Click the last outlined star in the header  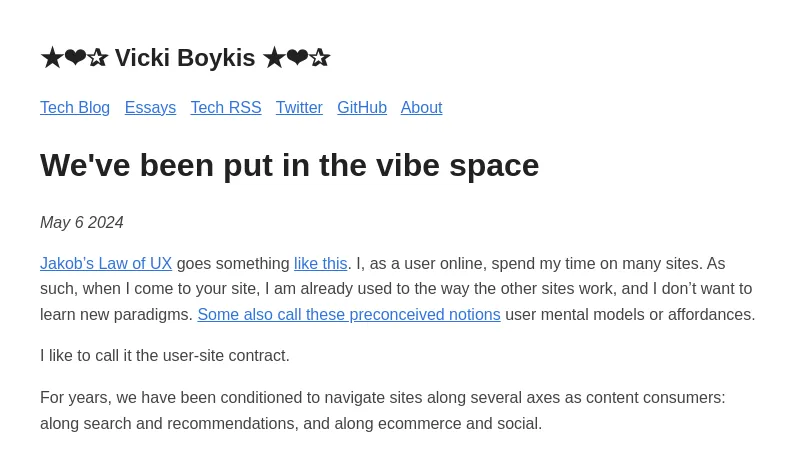319,58
